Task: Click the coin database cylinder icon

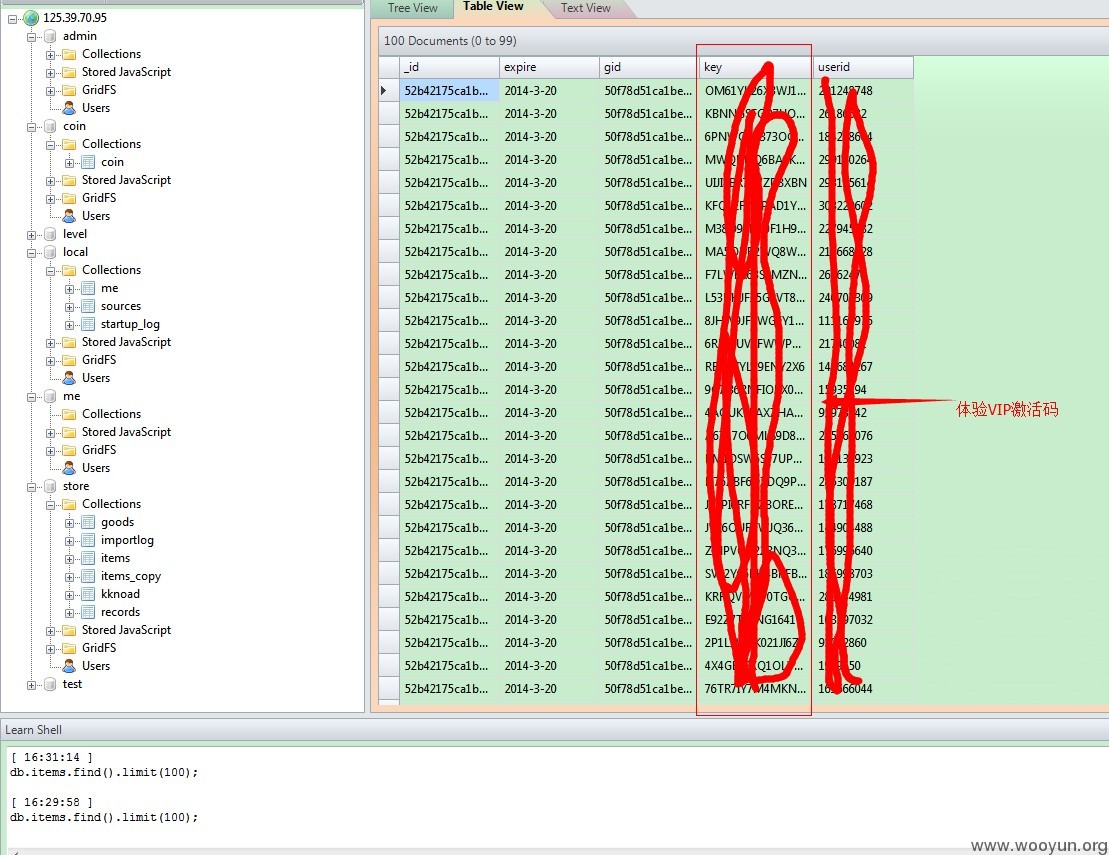Action: tap(50, 126)
